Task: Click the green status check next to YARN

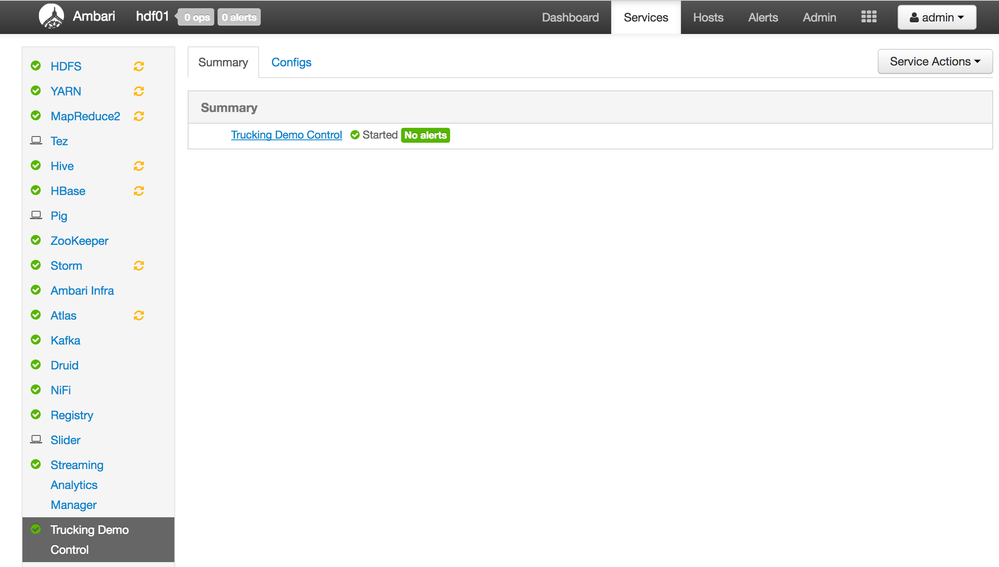Action: pos(36,90)
